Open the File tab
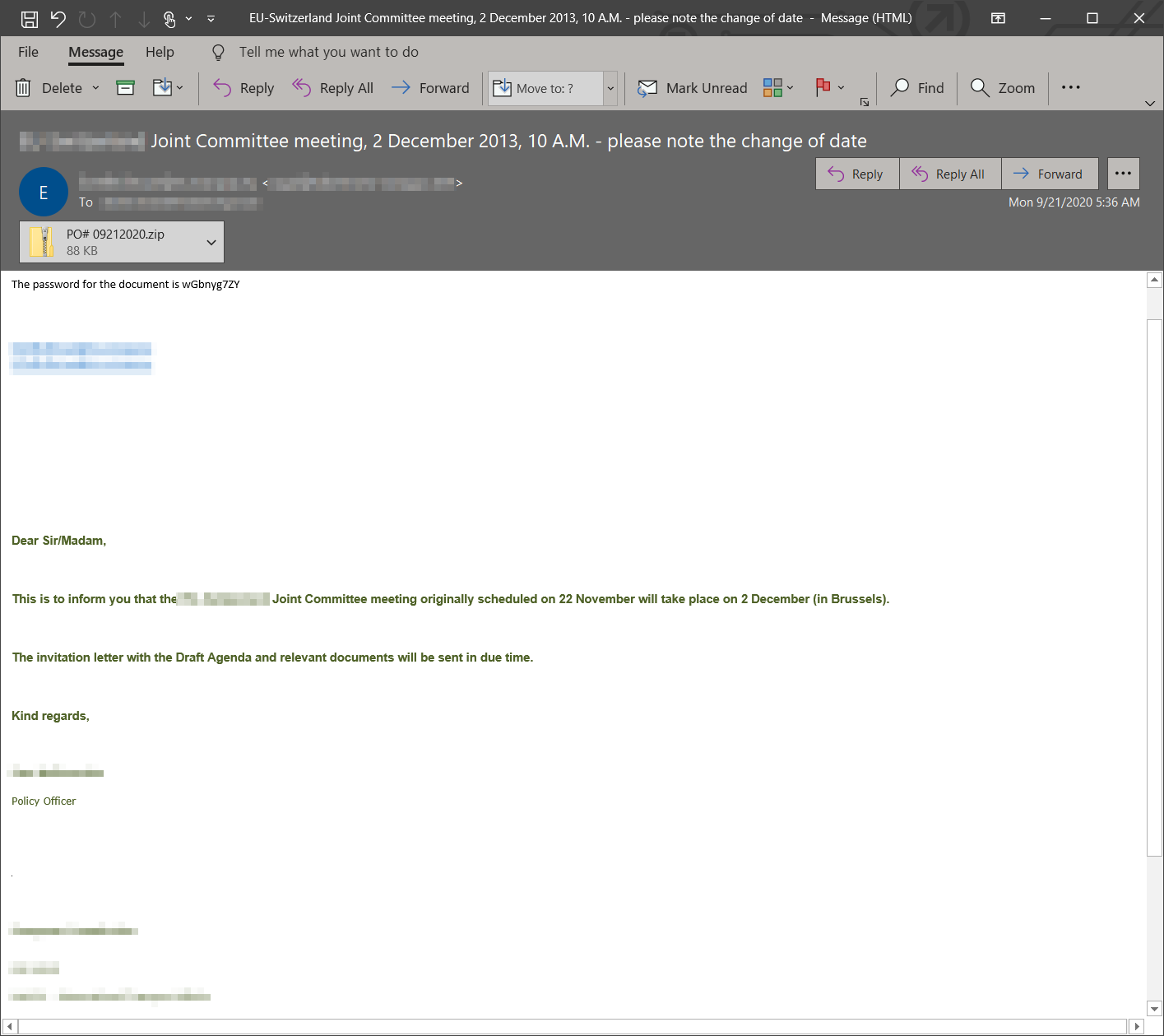Image resolution: width=1164 pixels, height=1036 pixels. (28, 52)
